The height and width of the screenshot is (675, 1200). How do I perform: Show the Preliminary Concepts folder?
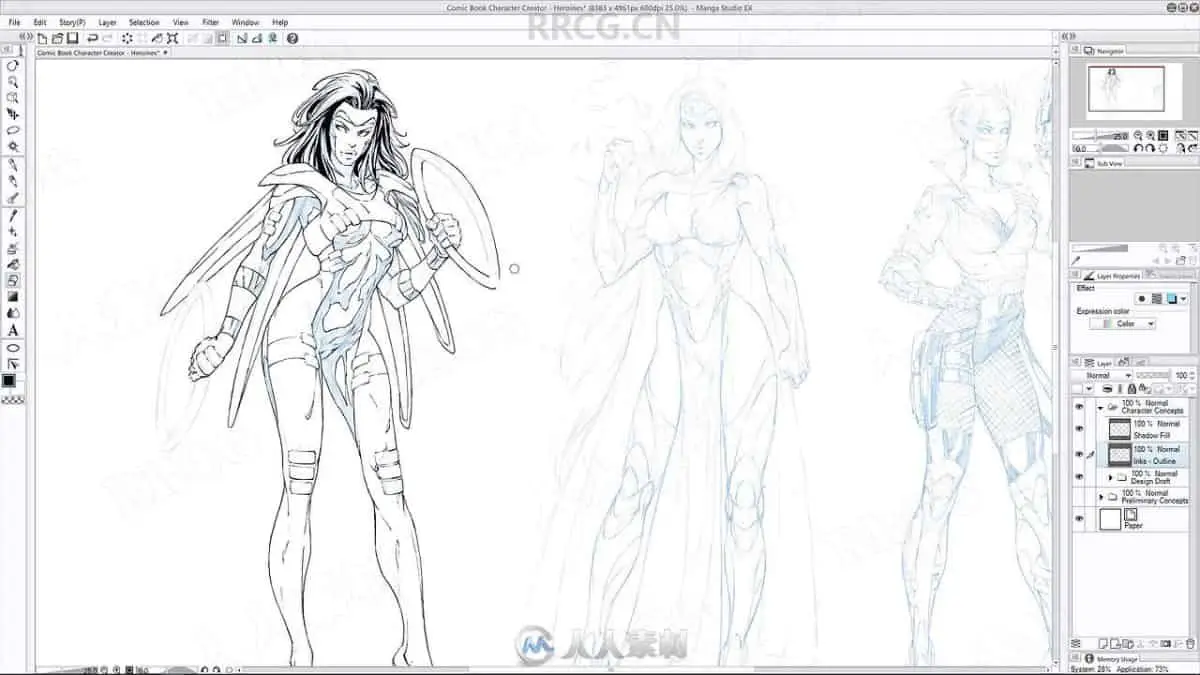coord(1078,497)
